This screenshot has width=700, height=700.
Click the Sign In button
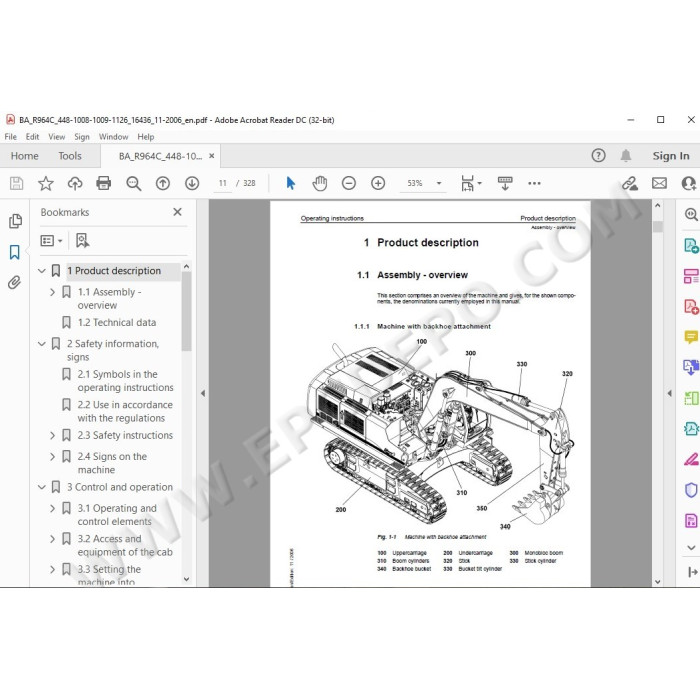pyautogui.click(x=671, y=156)
